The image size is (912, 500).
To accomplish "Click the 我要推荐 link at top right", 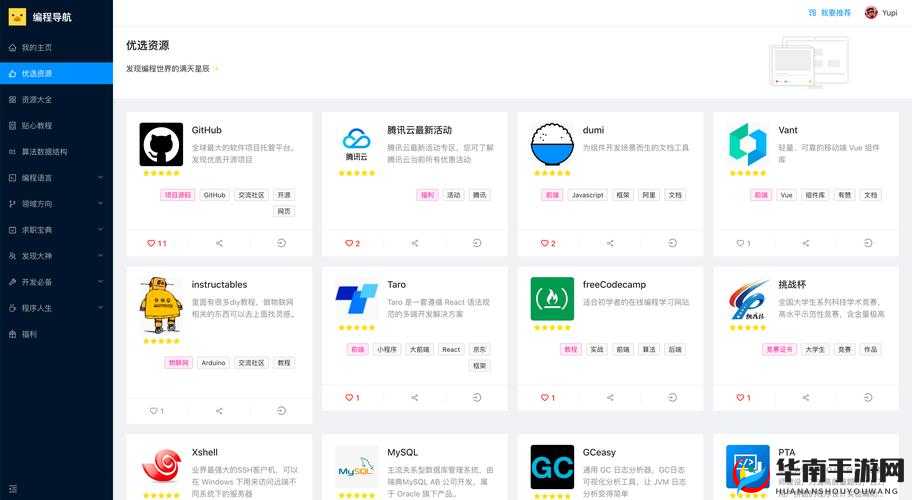I will (830, 12).
